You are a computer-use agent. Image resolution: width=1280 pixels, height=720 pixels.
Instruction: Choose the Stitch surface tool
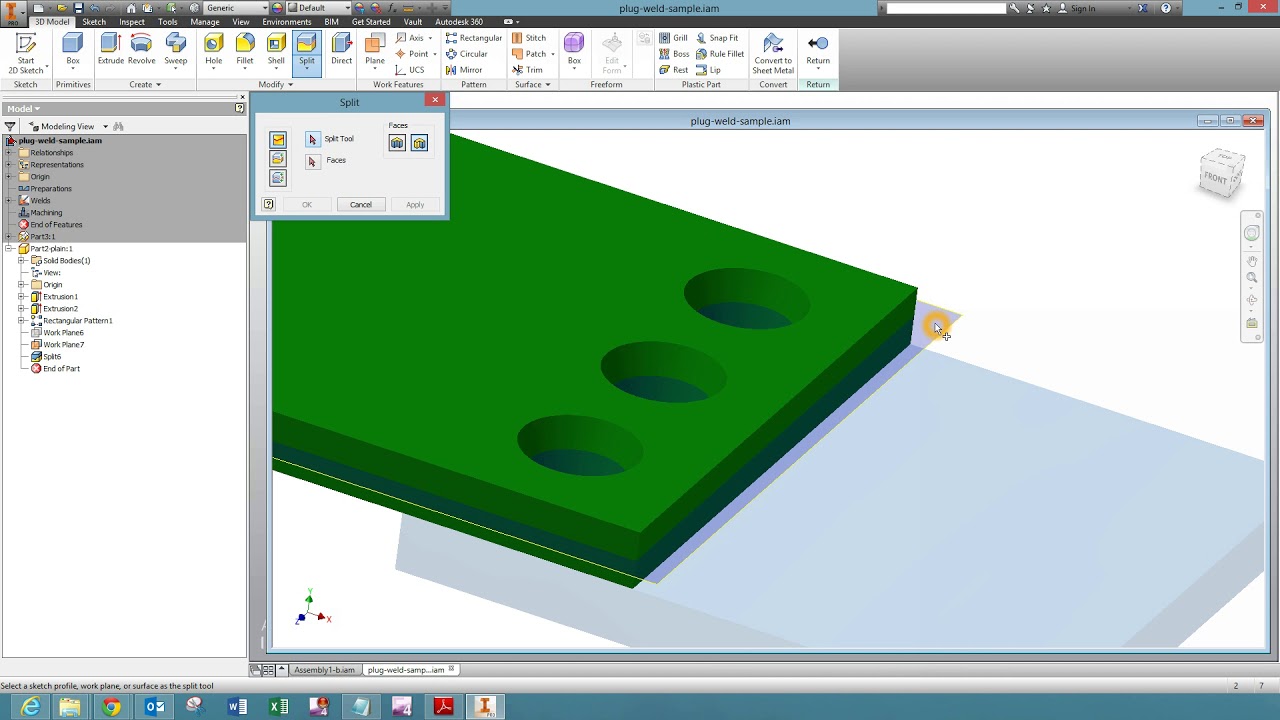point(529,38)
